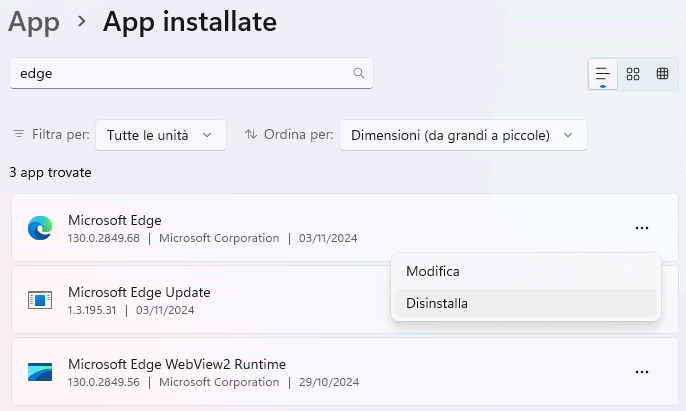Image resolution: width=686 pixels, height=411 pixels.
Task: Click the Microsoft Edge Update icon
Action: [40, 300]
